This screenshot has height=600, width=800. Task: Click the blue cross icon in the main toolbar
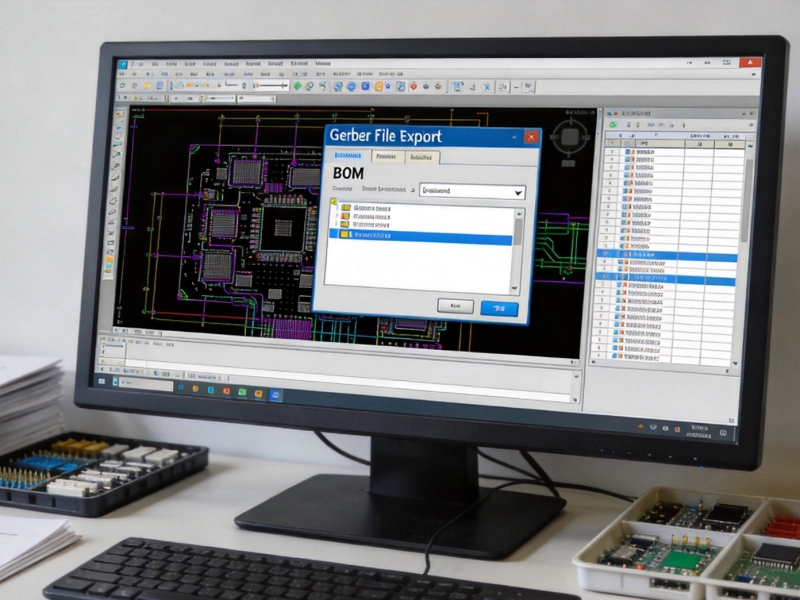pyautogui.click(x=487, y=87)
